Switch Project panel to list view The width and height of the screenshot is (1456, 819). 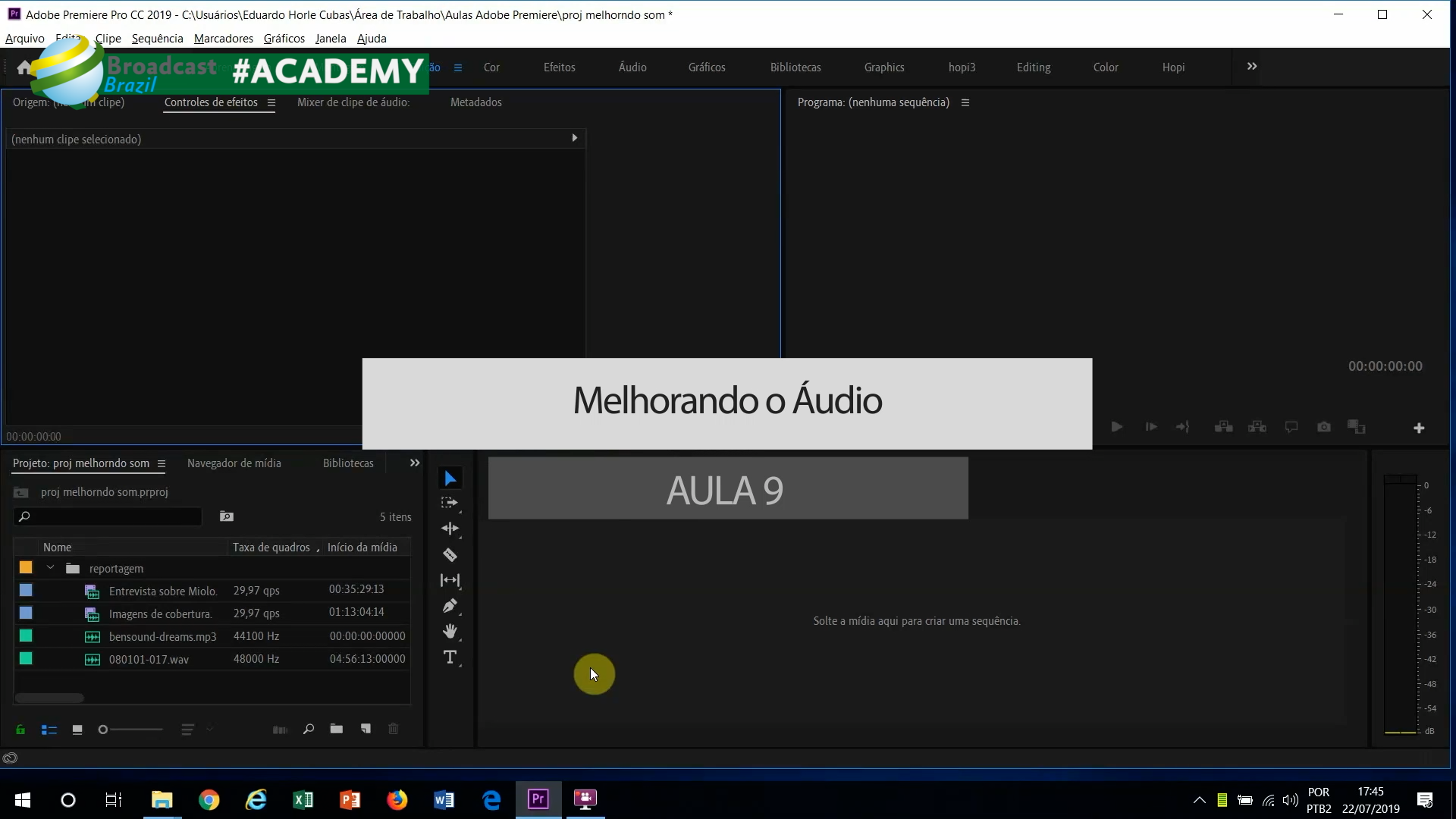point(49,730)
